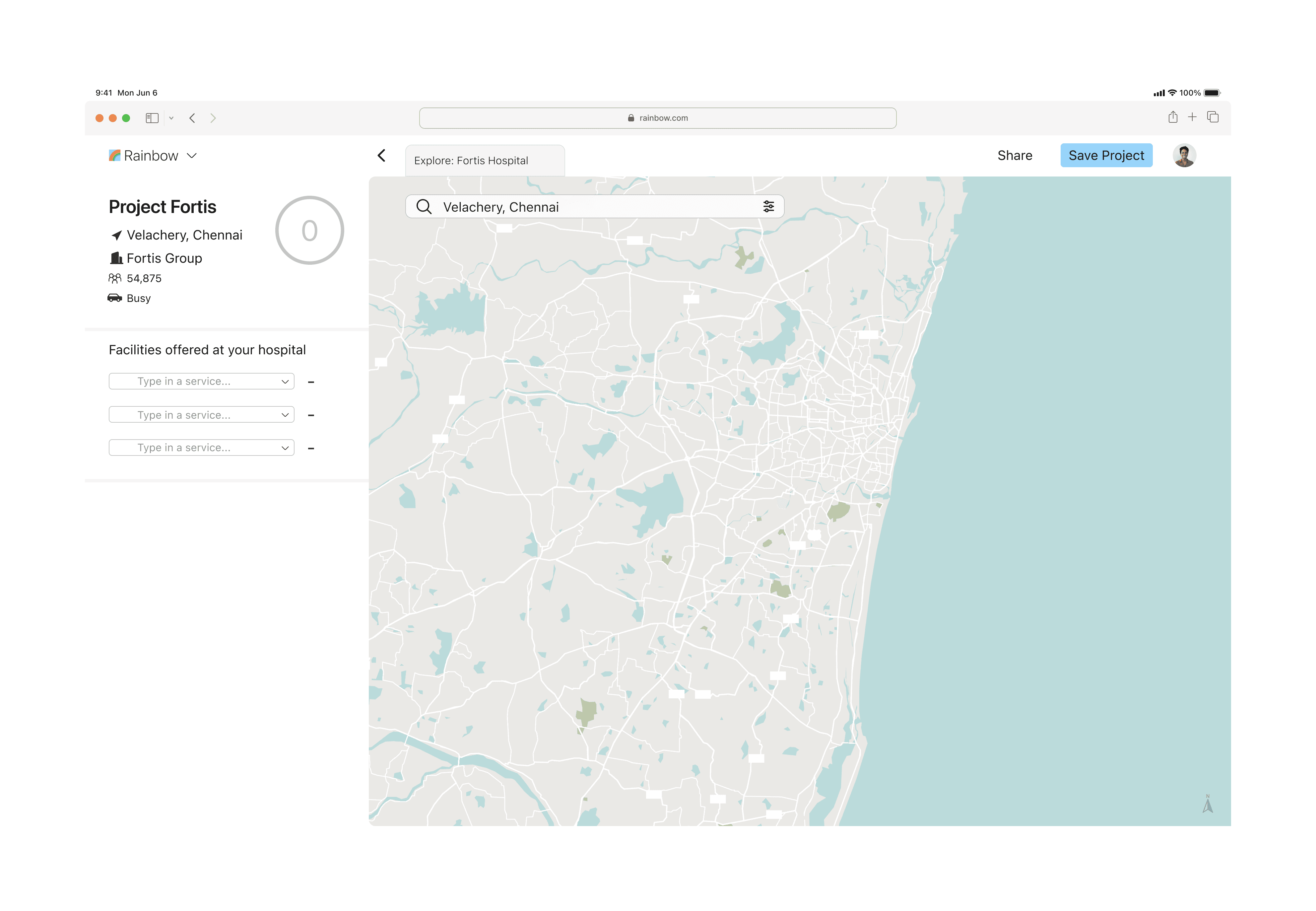Click the search magnifier icon

(424, 207)
